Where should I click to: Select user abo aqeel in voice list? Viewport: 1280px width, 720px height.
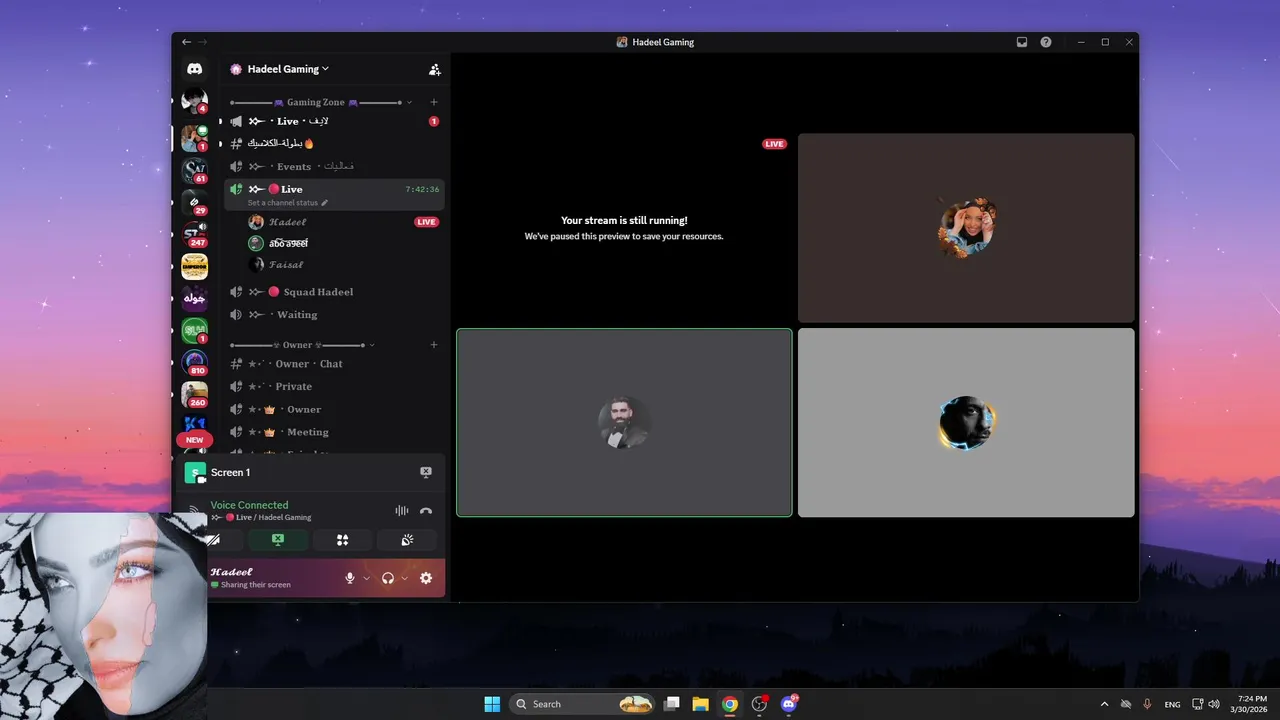click(344, 243)
